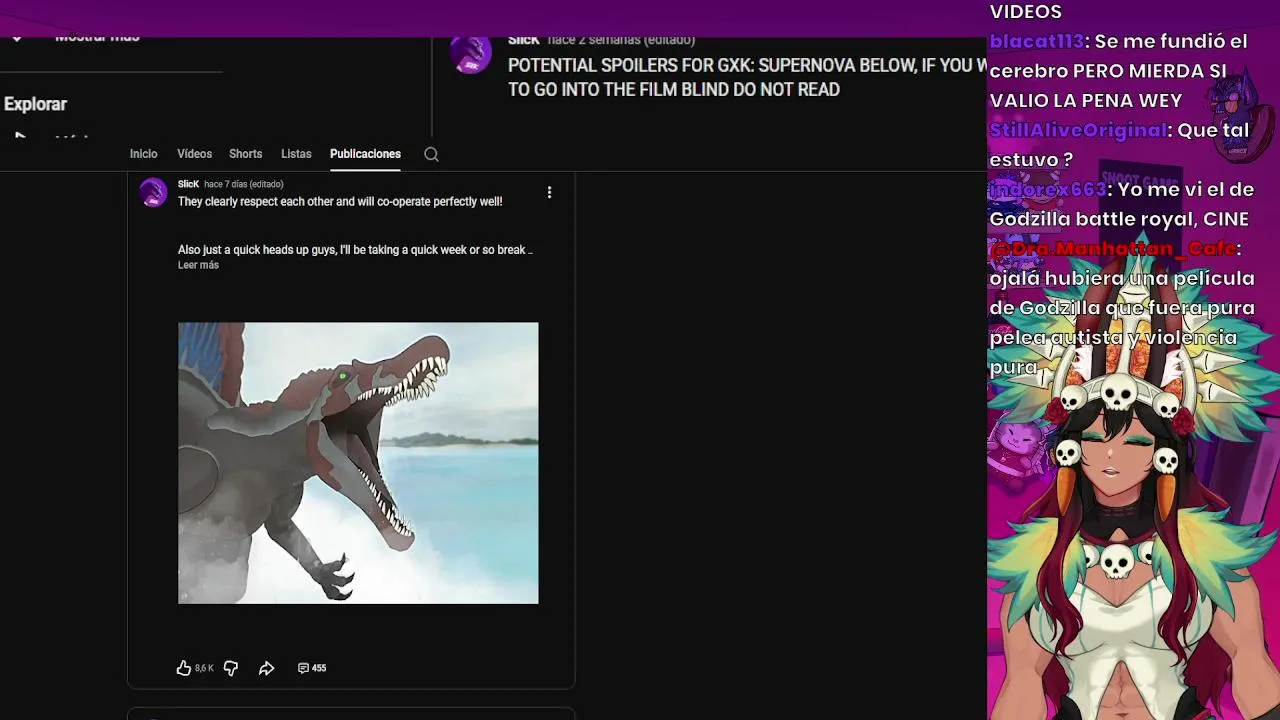Screen dimensions: 1280x720
Task: Like the SlicK spinosaurus post
Action: click(184, 668)
